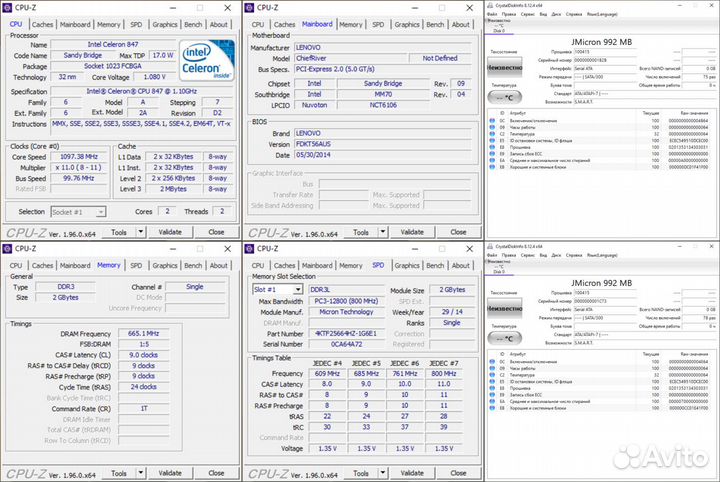Open the Tools dropdown arrow in the CPU-Z Motherboard window
720x482 pixels.
tap(383, 232)
